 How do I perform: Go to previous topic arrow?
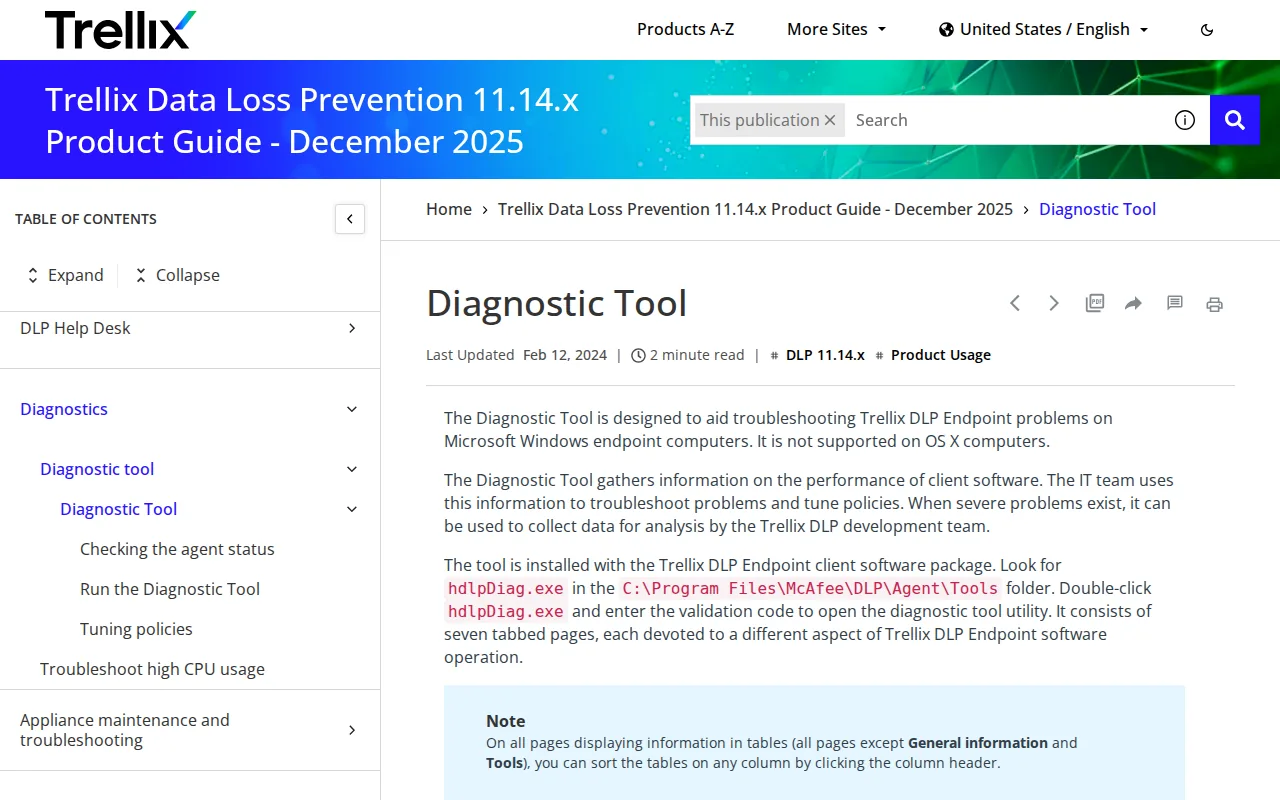(1015, 303)
